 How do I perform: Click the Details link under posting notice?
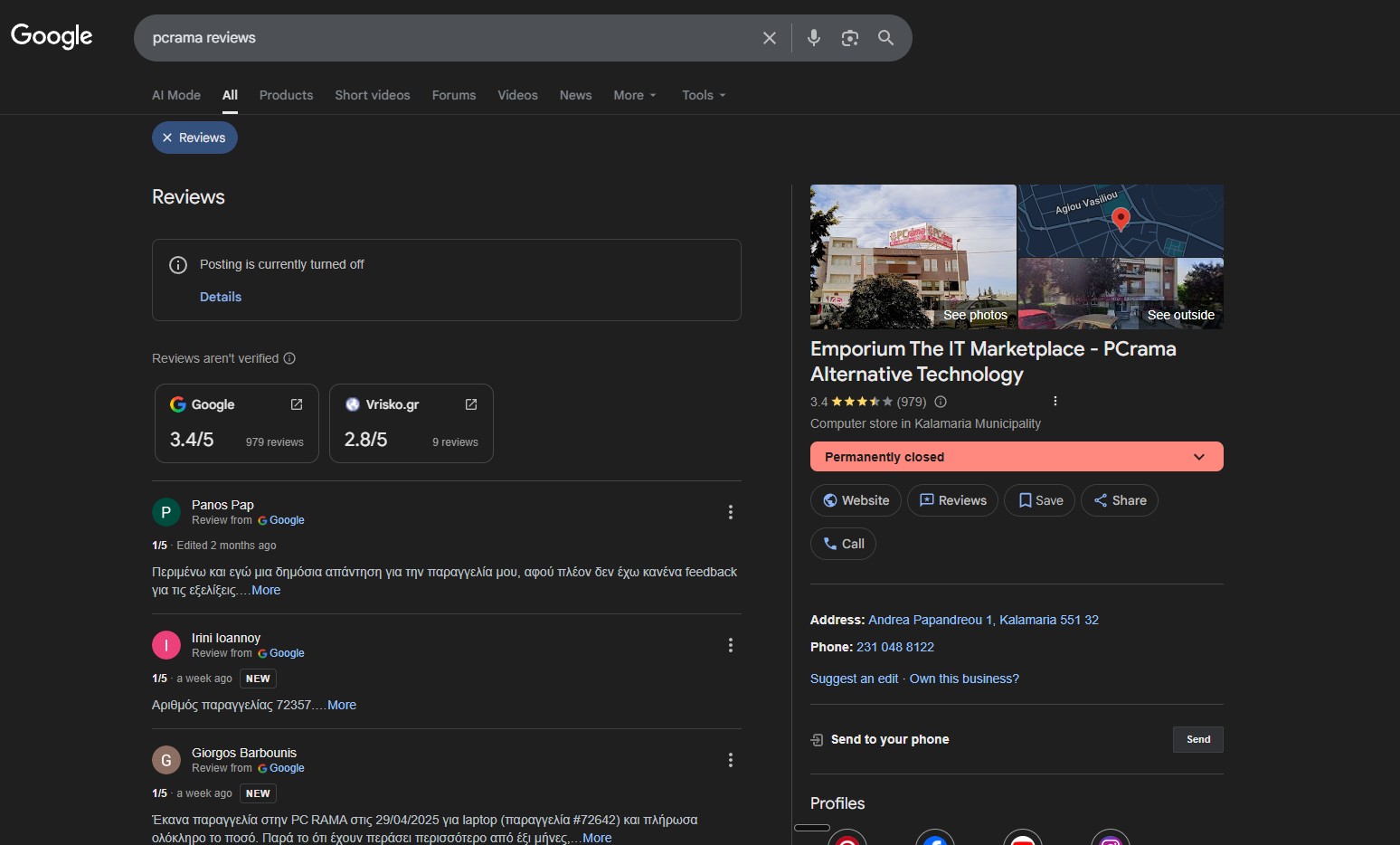[x=220, y=297]
